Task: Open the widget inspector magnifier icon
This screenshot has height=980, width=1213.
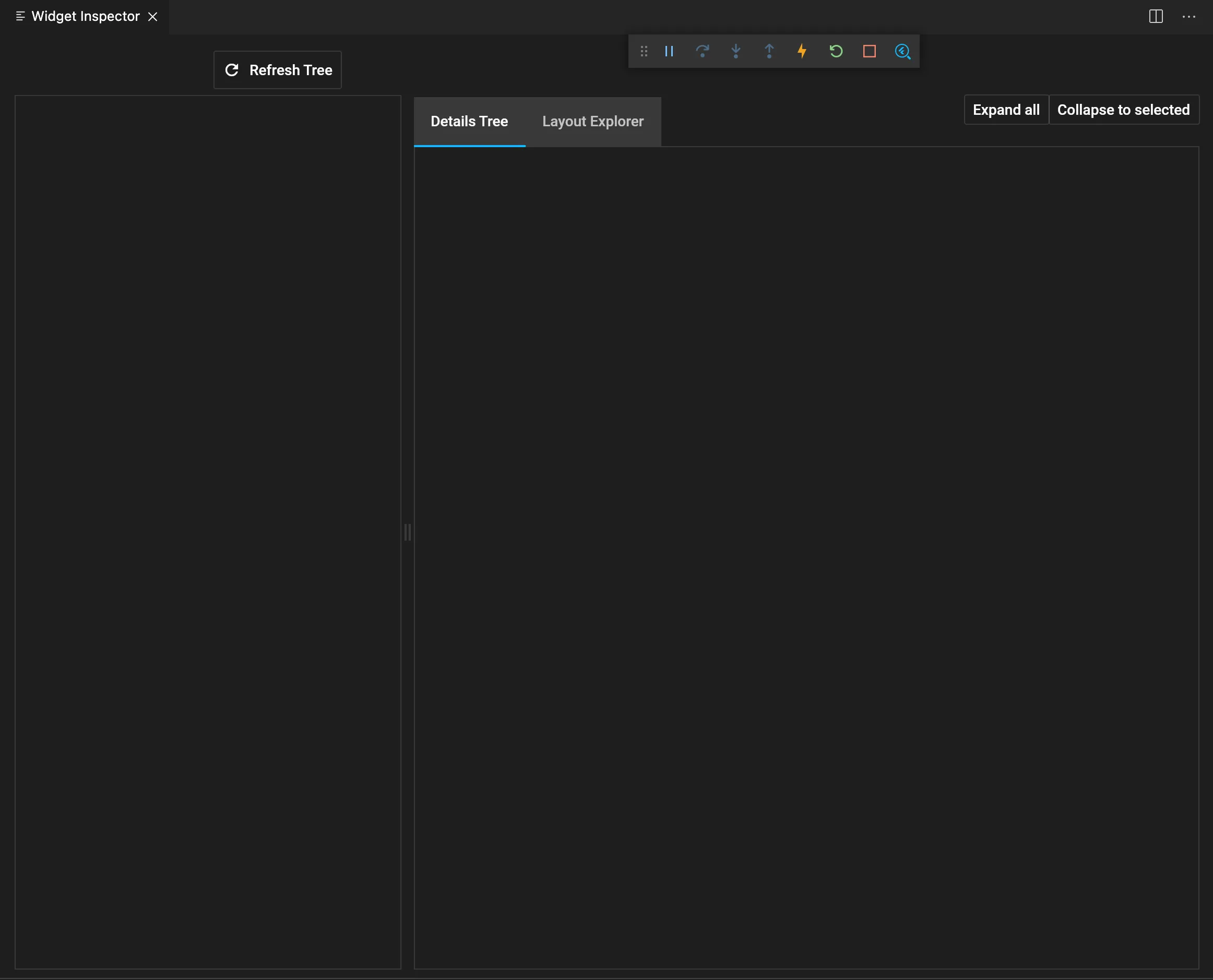Action: pyautogui.click(x=902, y=51)
